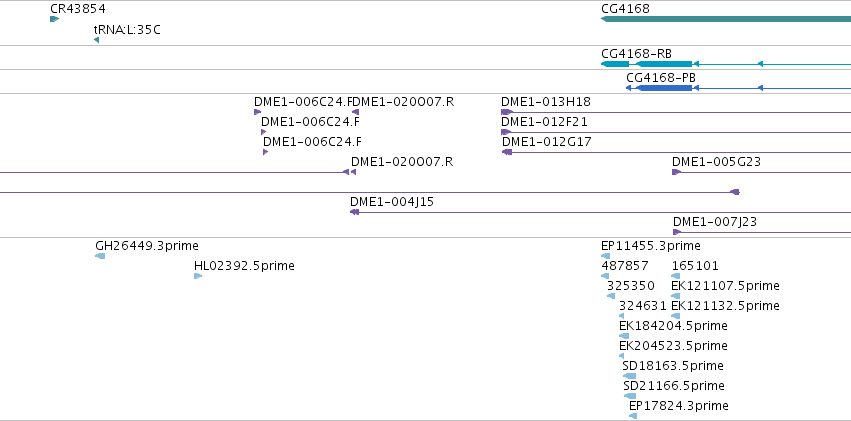Select the CG4168-PB dark blue coding block
The width and height of the screenshot is (851, 421).
[664, 87]
